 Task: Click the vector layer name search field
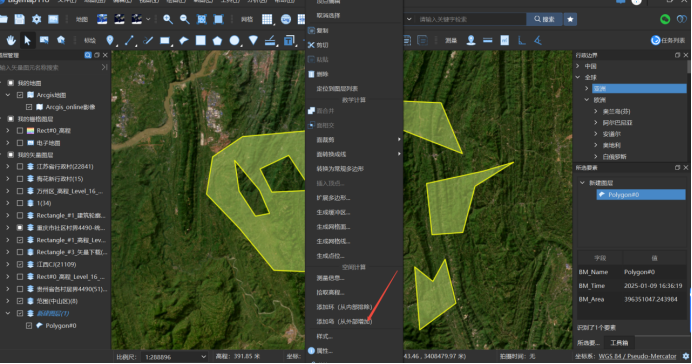point(50,68)
